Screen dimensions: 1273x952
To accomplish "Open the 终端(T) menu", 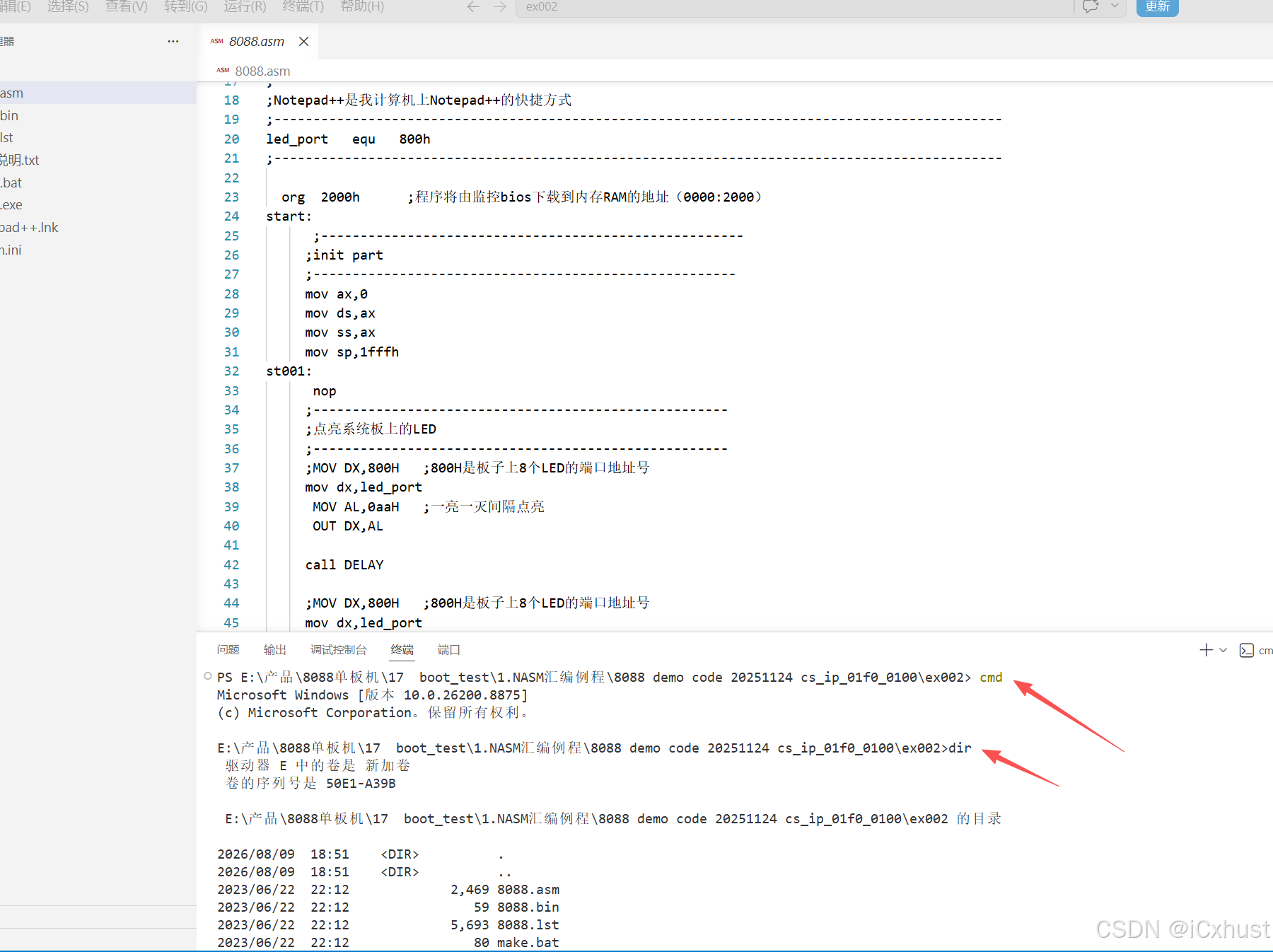I will [303, 6].
